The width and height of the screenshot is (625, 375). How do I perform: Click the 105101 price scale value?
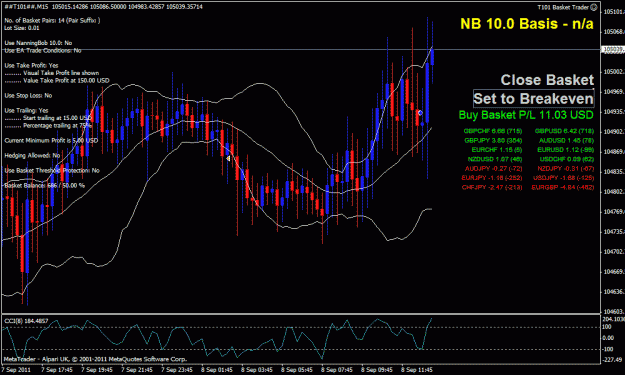tap(614, 12)
